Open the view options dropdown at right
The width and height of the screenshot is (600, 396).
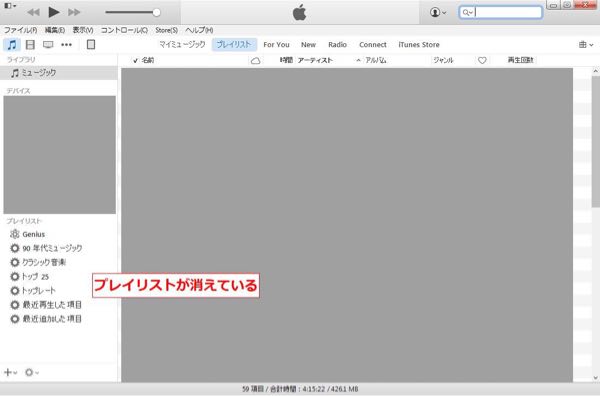586,45
